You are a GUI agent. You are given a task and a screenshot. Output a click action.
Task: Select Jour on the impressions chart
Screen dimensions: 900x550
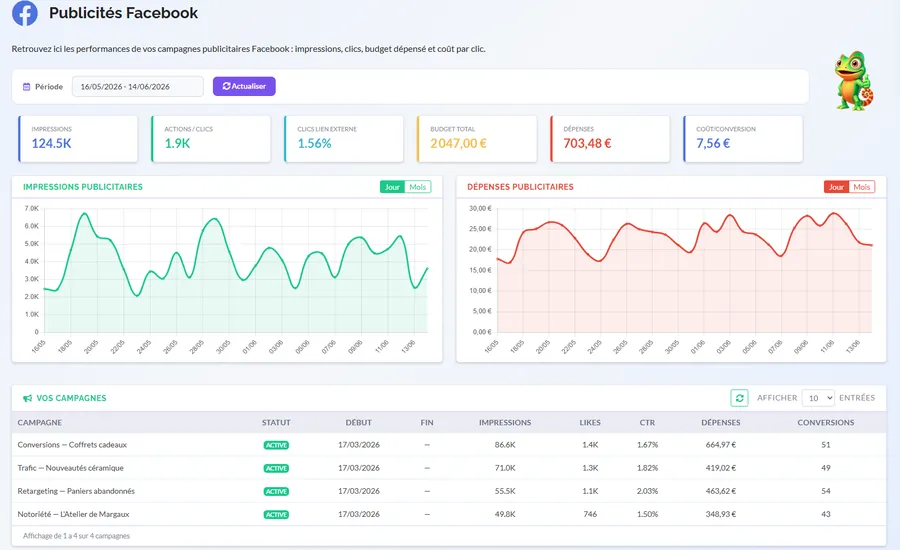392,187
